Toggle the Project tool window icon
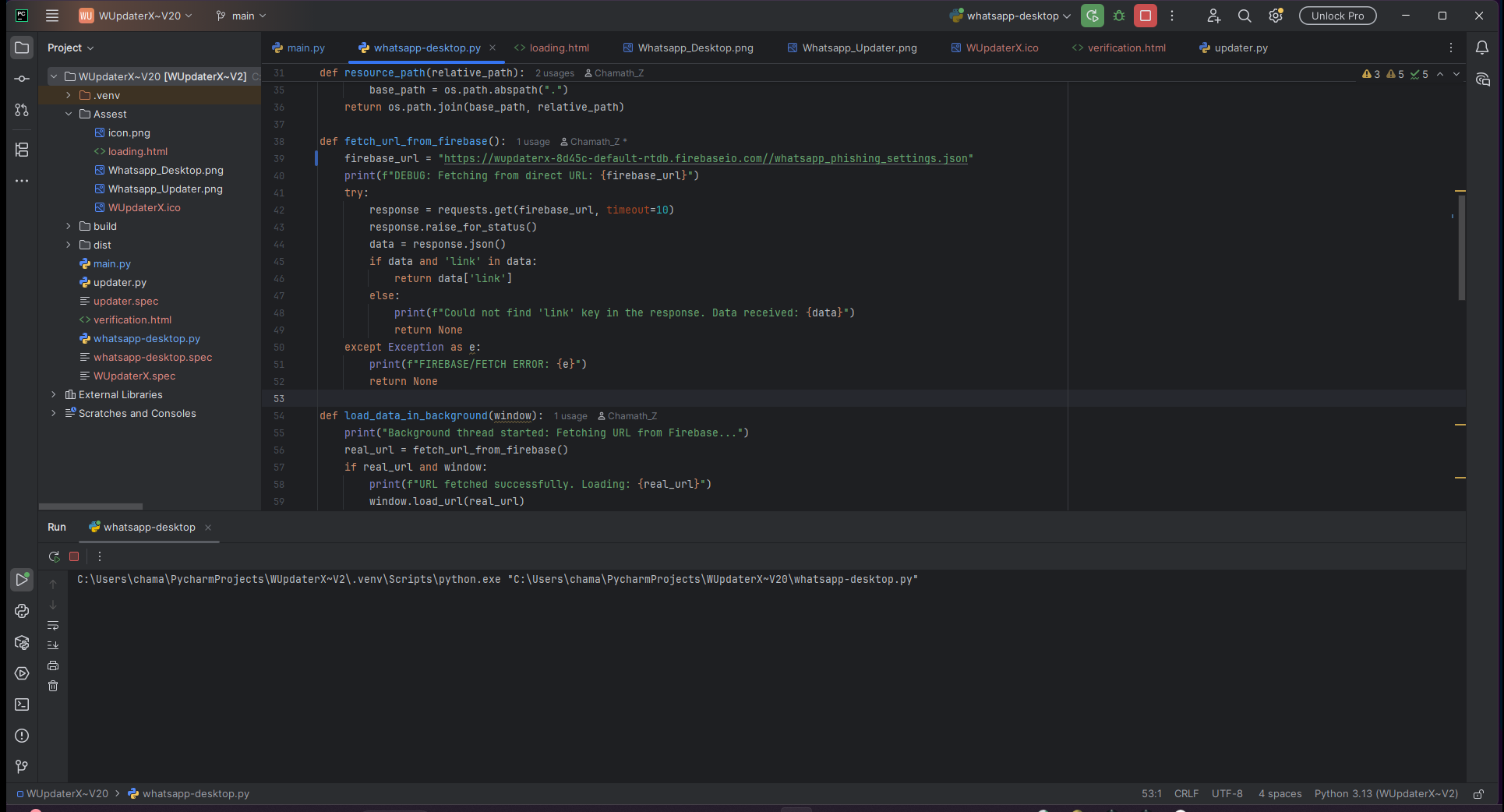 point(22,48)
